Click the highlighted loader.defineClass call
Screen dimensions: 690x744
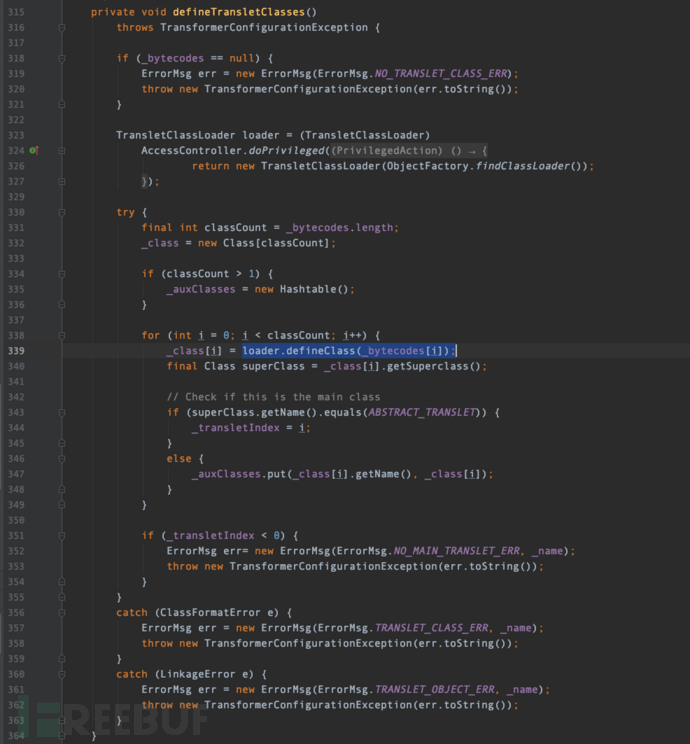pyautogui.click(x=348, y=351)
